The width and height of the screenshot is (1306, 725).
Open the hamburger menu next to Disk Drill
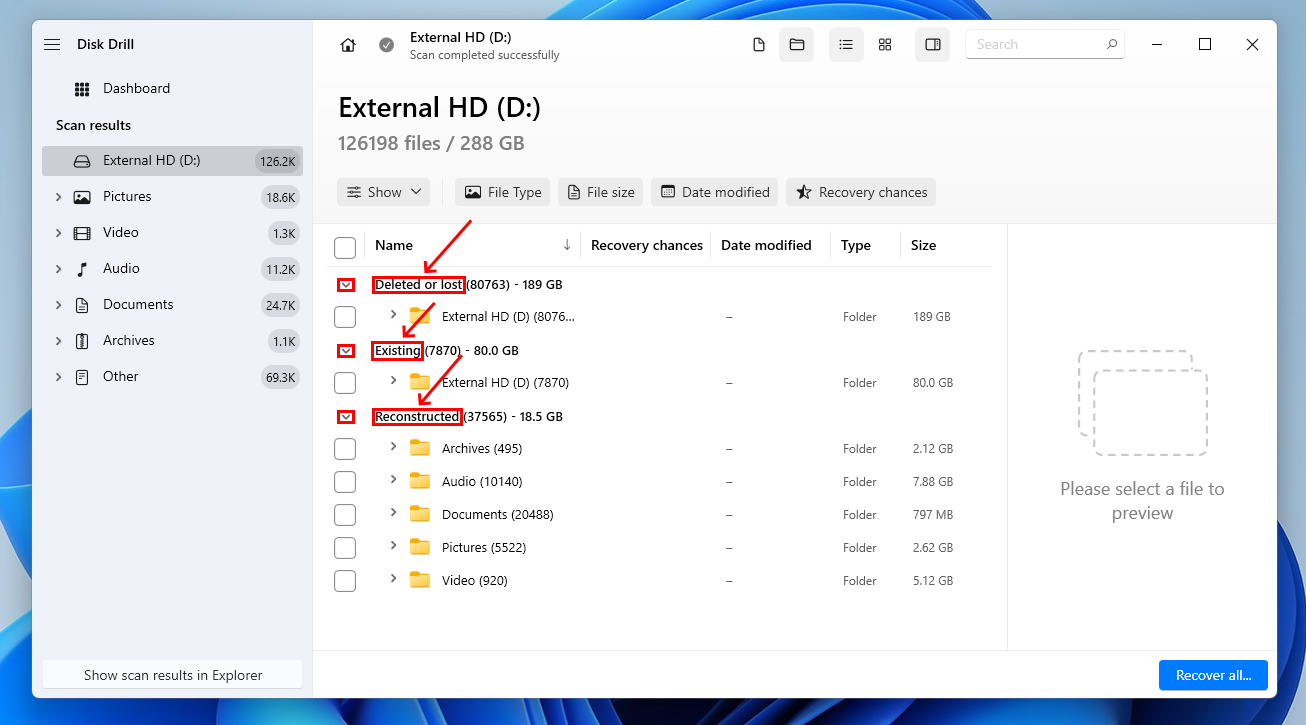tap(52, 45)
